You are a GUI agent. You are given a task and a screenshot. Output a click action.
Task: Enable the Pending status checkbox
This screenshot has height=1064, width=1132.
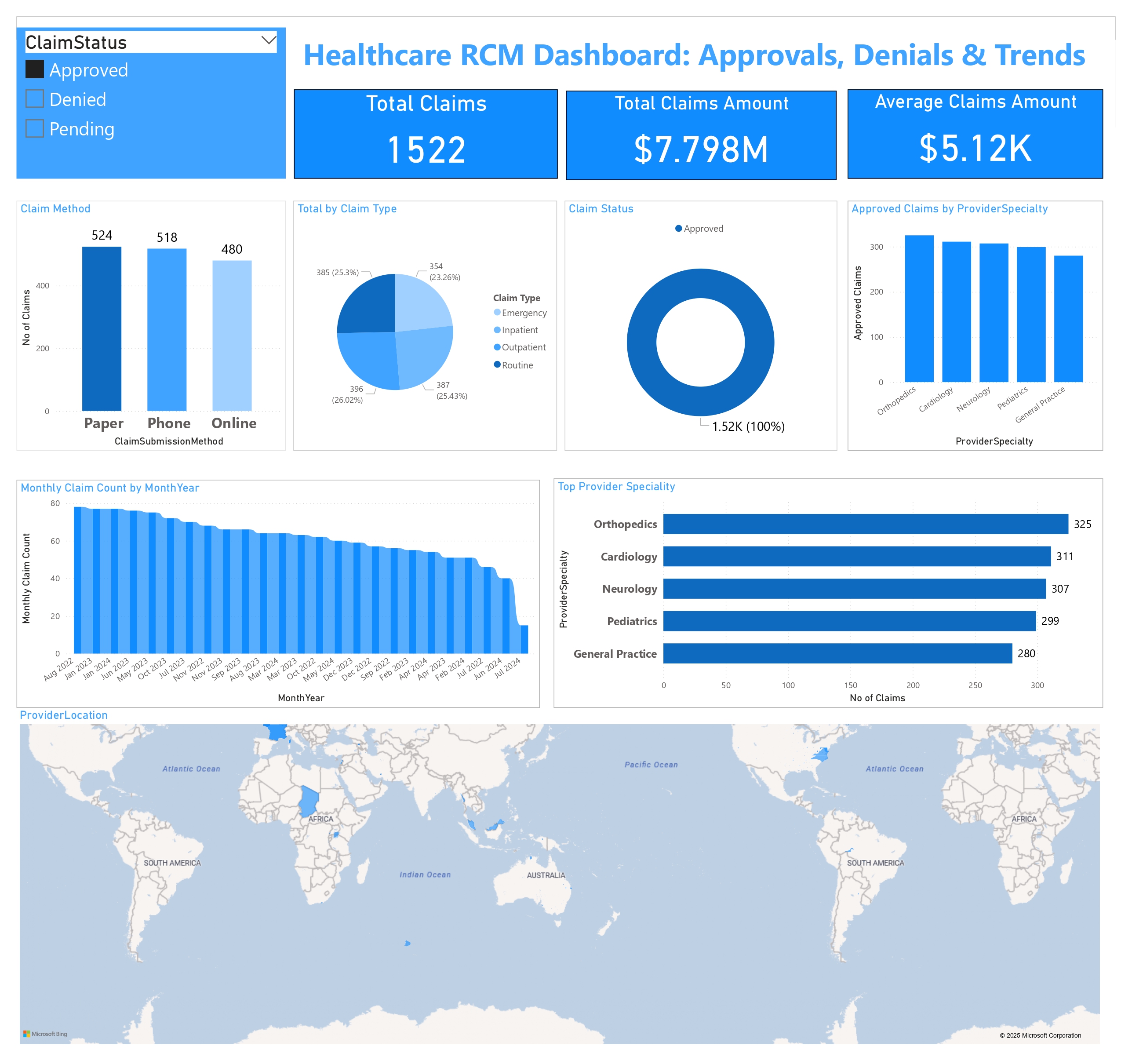35,129
